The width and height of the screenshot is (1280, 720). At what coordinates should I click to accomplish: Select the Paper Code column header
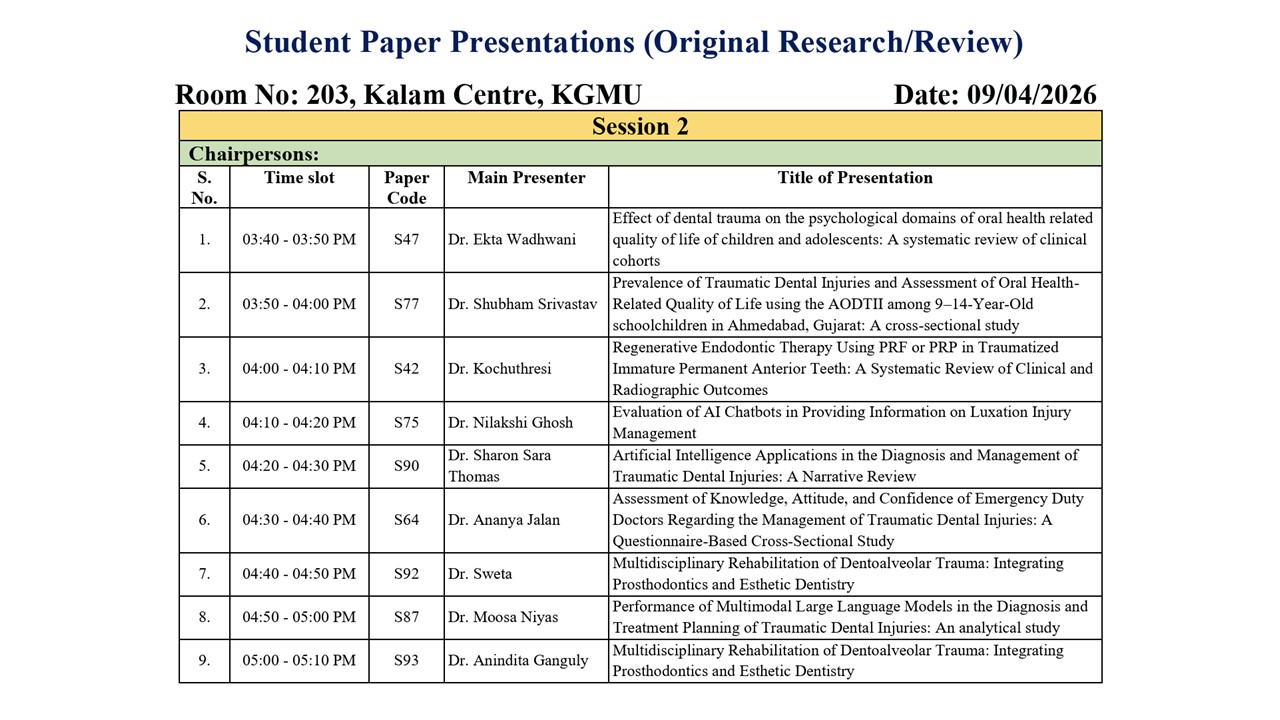point(406,187)
